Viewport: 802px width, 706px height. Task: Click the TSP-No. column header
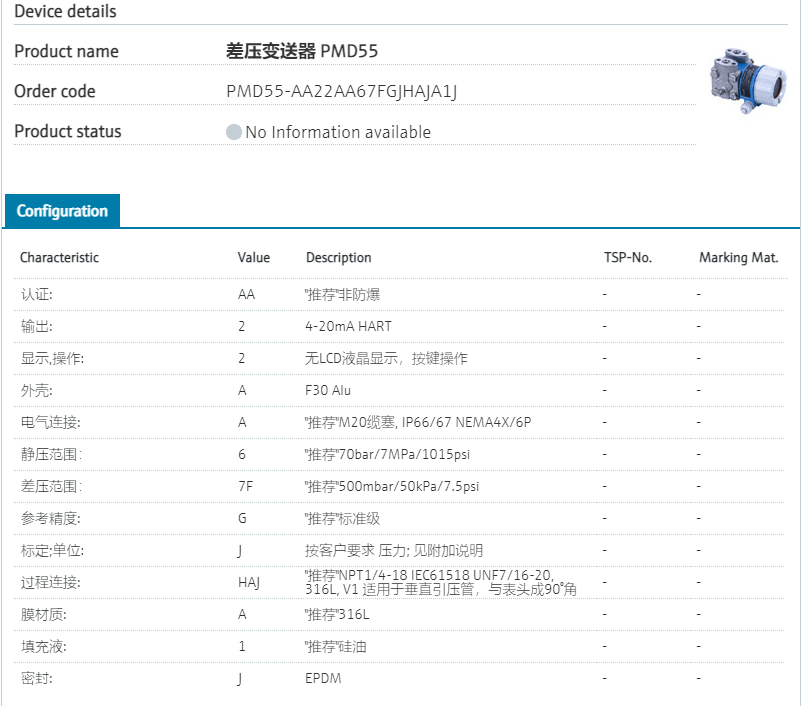click(x=628, y=258)
